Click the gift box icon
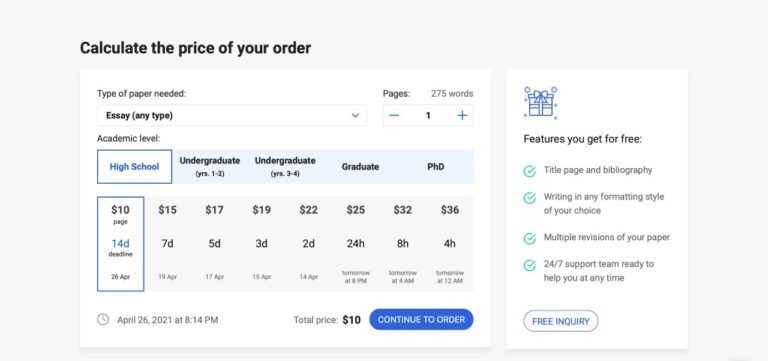The width and height of the screenshot is (768, 361). 541,102
